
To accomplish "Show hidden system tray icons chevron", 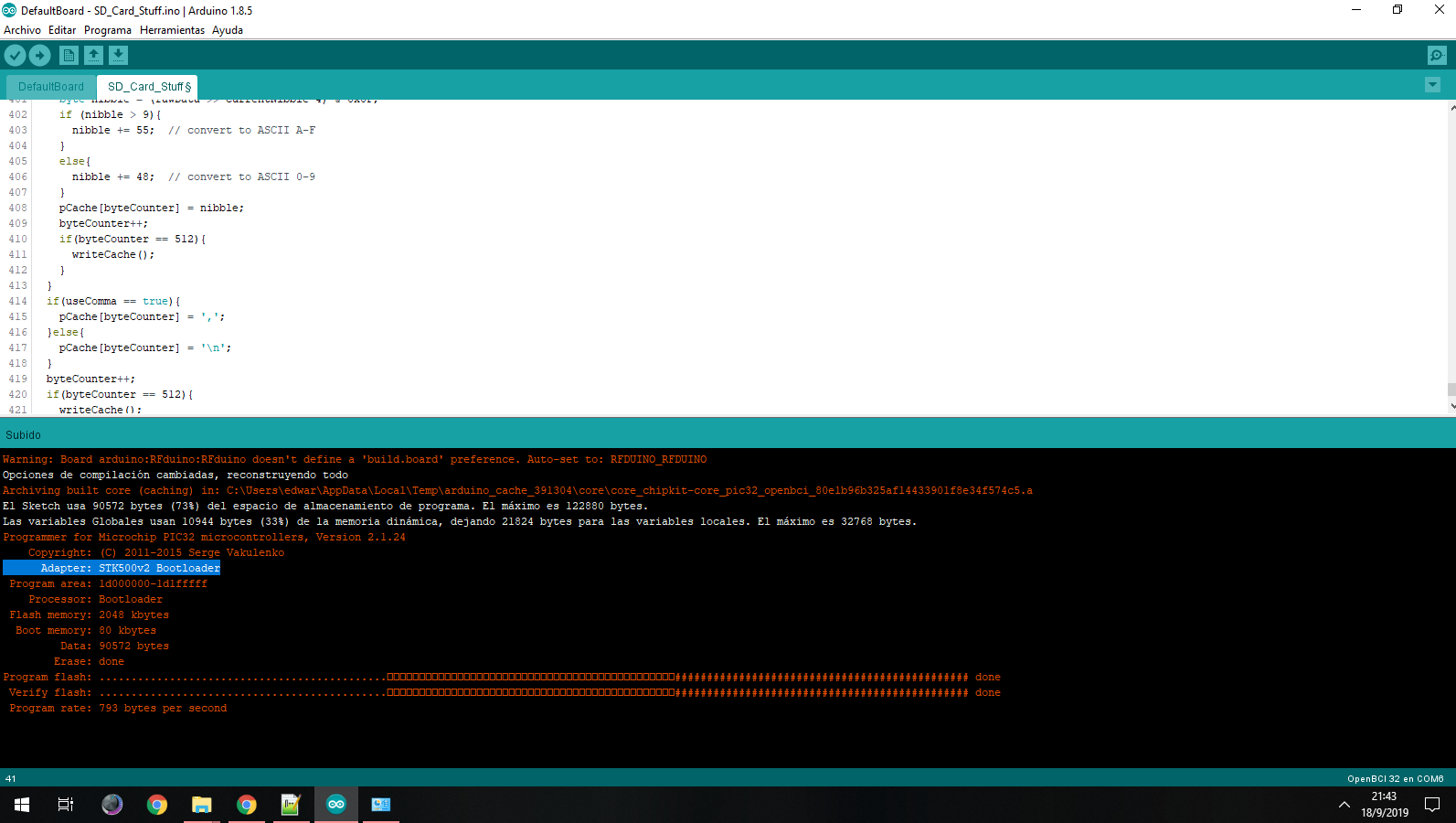I will point(1344,805).
